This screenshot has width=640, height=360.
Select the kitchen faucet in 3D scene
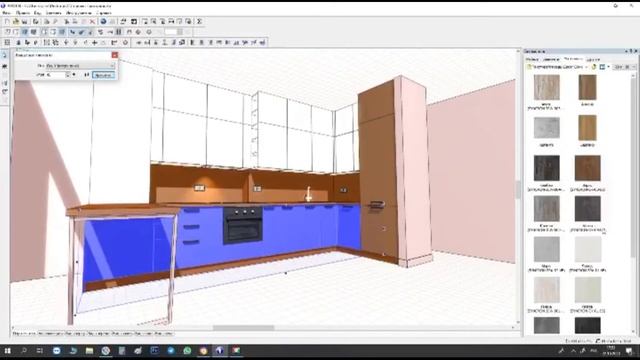(x=309, y=194)
